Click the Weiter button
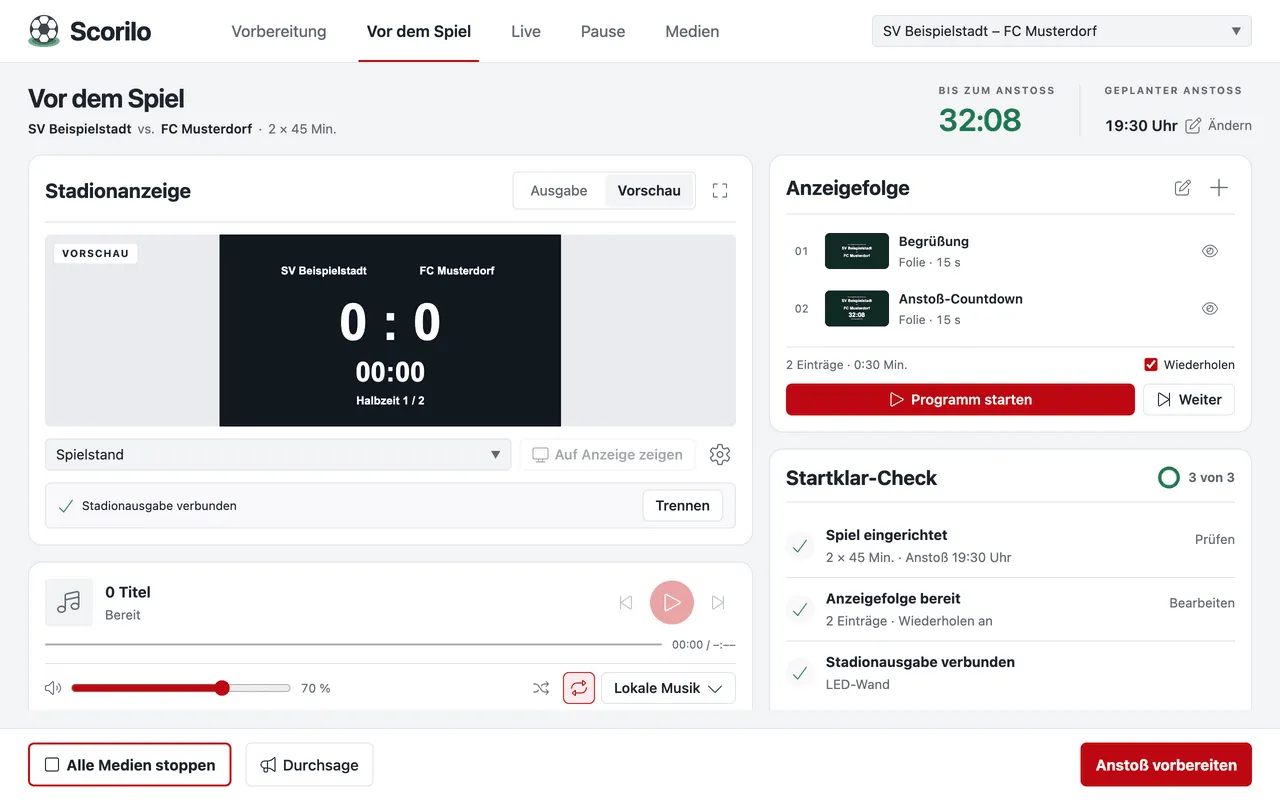1280x800 pixels. (x=1189, y=399)
